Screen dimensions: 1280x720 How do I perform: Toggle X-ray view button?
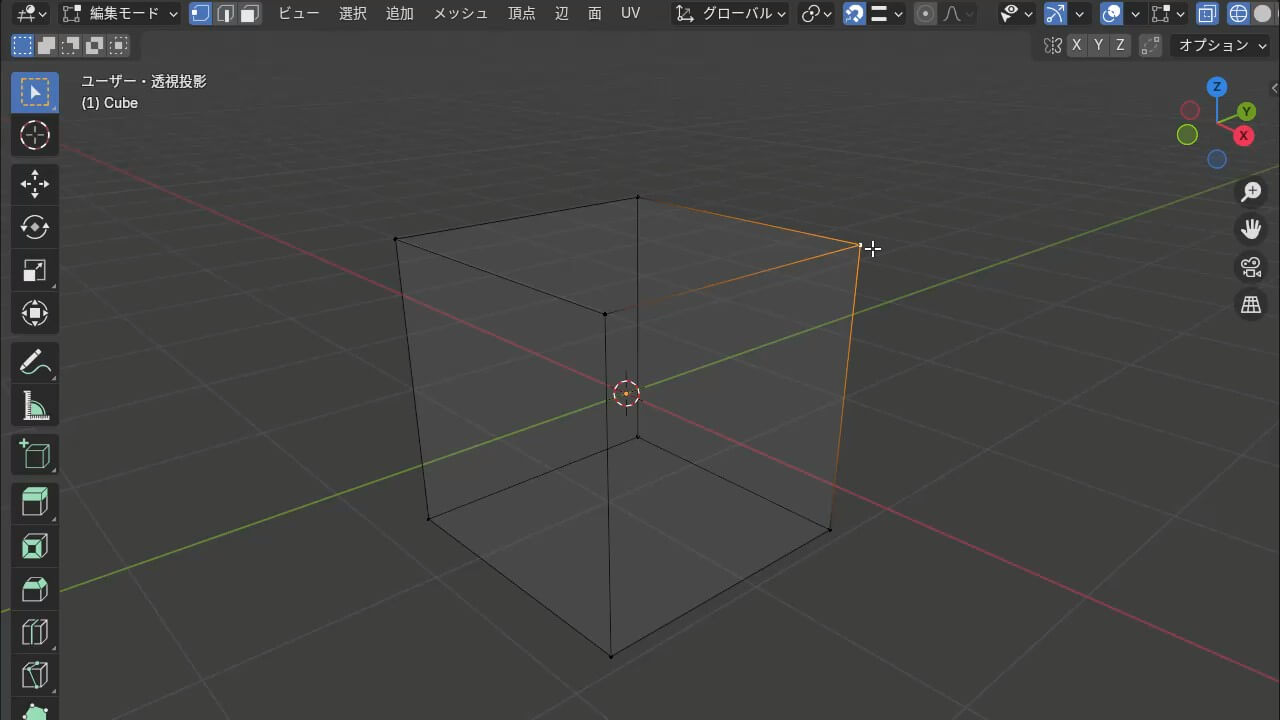tap(1207, 14)
